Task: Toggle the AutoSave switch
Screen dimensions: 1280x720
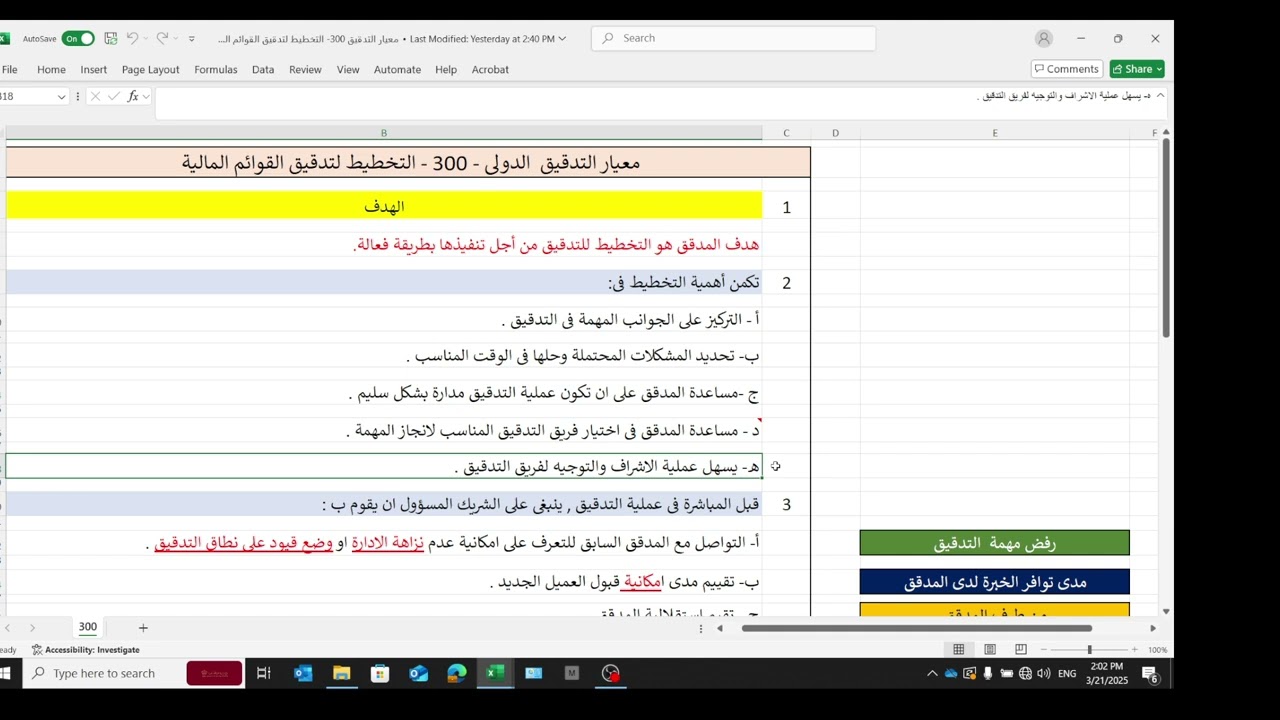Action: (78, 39)
